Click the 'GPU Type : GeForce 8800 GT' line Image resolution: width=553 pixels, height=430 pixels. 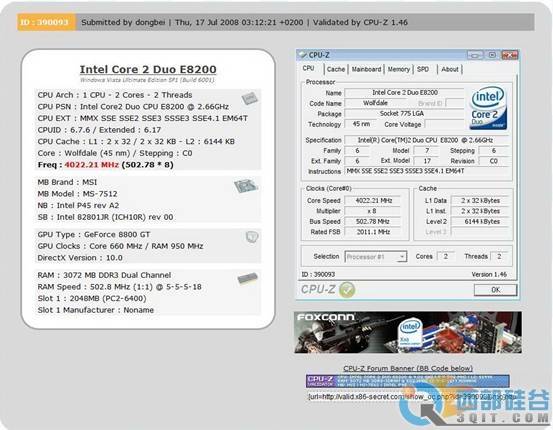pyautogui.click(x=94, y=235)
